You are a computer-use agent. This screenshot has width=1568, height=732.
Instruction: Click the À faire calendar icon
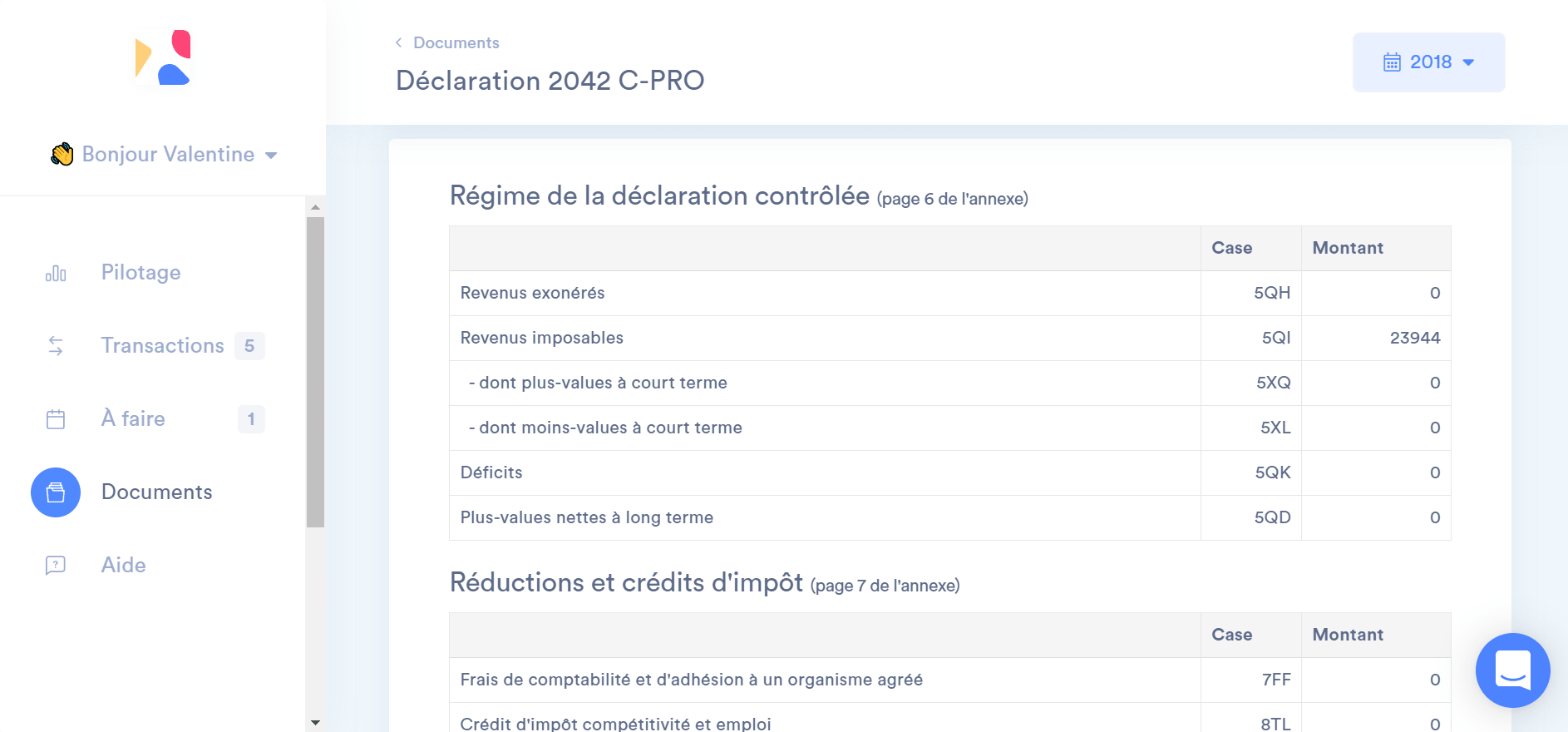56,419
